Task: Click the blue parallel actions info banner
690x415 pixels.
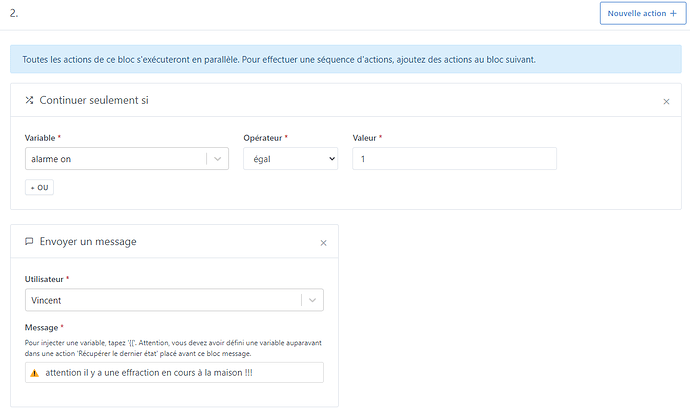Action: pyautogui.click(x=344, y=59)
